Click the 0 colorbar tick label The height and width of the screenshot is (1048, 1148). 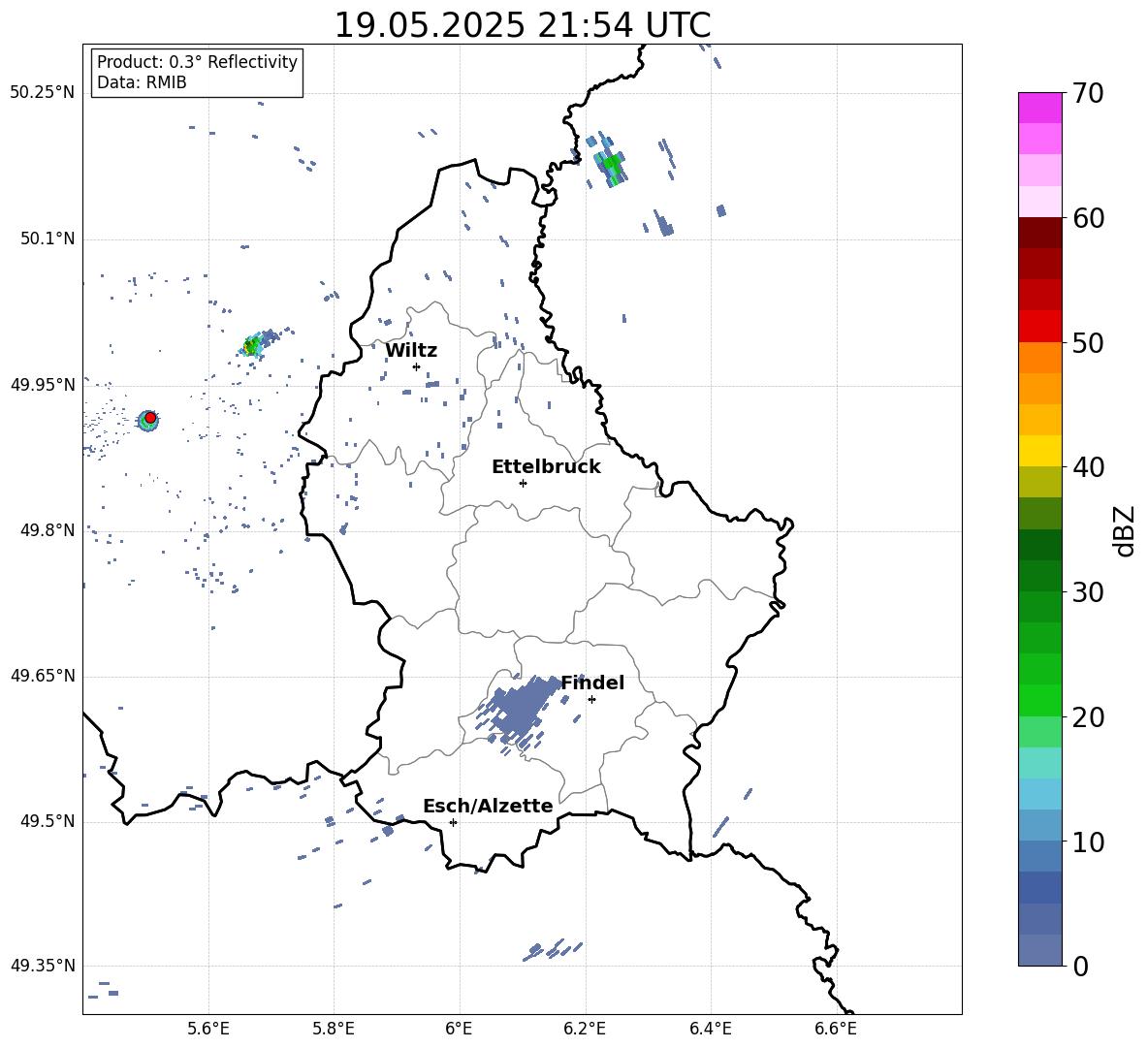click(x=1080, y=967)
